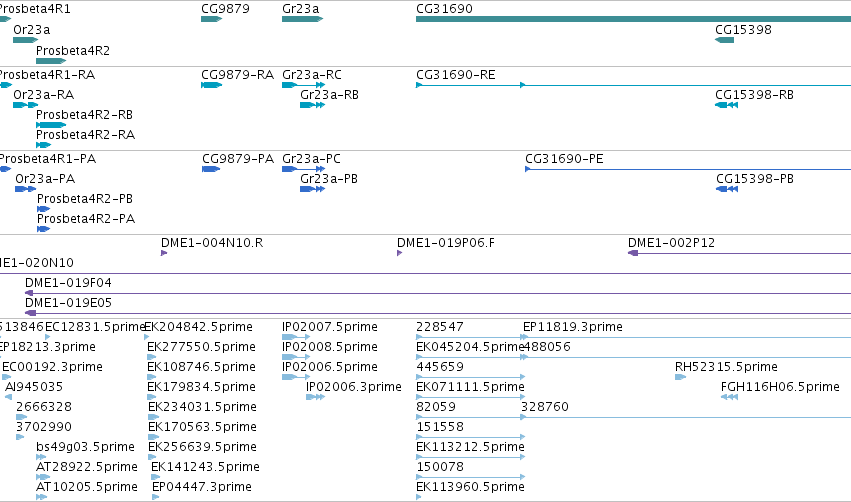851x502 pixels.
Task: Select EST EK108746.5prime
Action: click(x=201, y=367)
